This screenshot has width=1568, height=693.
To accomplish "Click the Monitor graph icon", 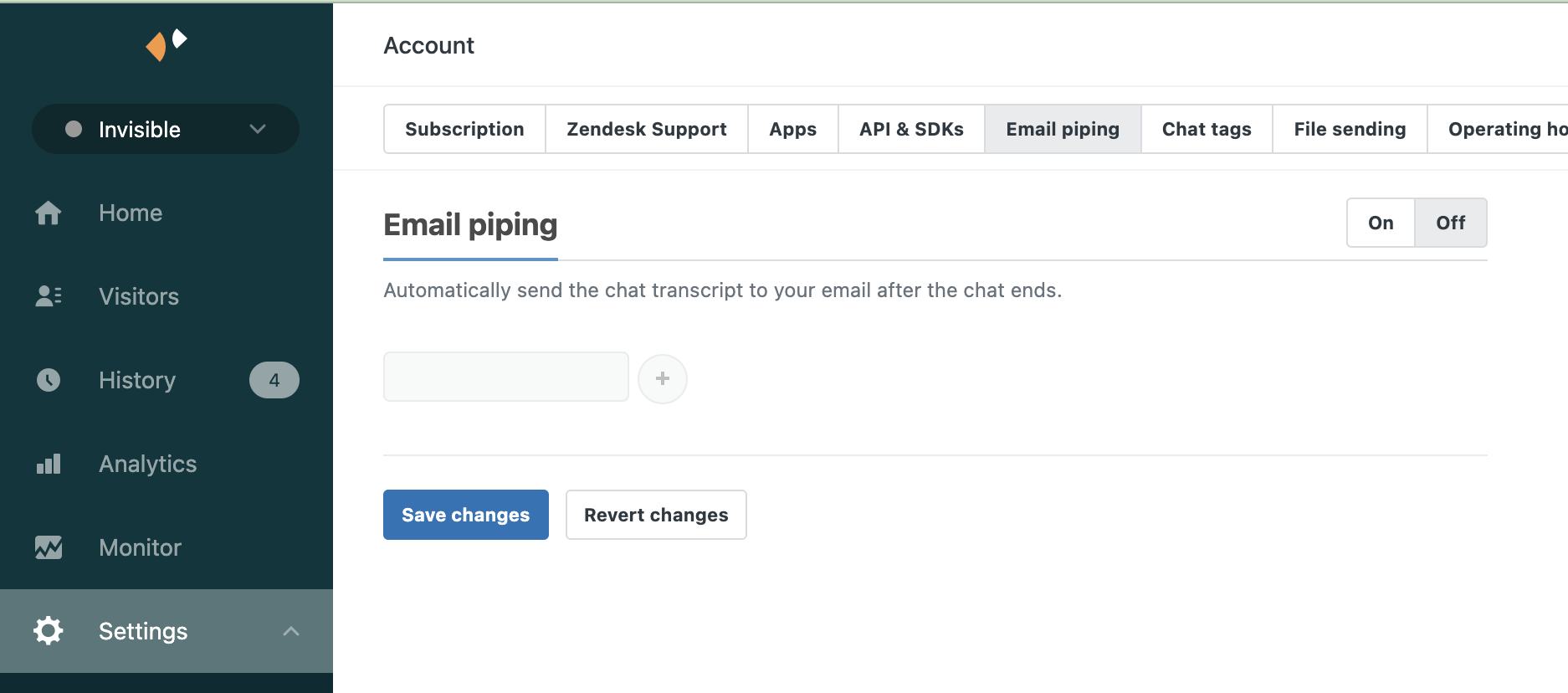I will pos(49,547).
